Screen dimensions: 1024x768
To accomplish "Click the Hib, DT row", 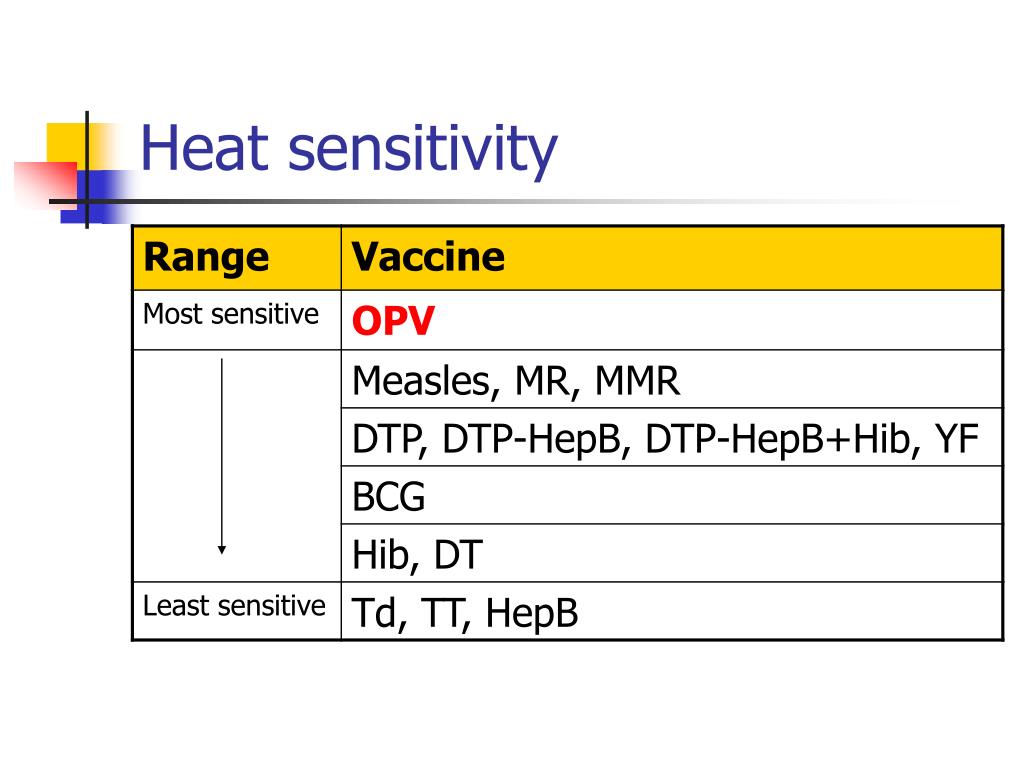I will 671,553.
